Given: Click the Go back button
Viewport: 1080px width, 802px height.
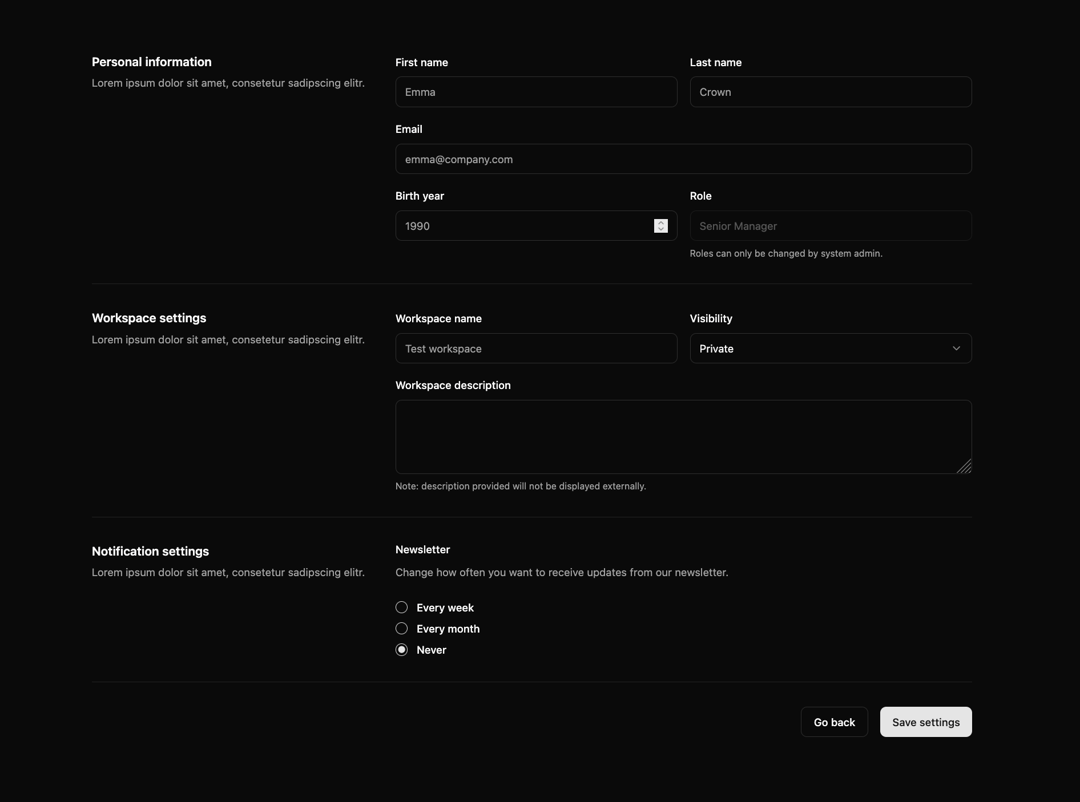Looking at the screenshot, I should tap(834, 721).
